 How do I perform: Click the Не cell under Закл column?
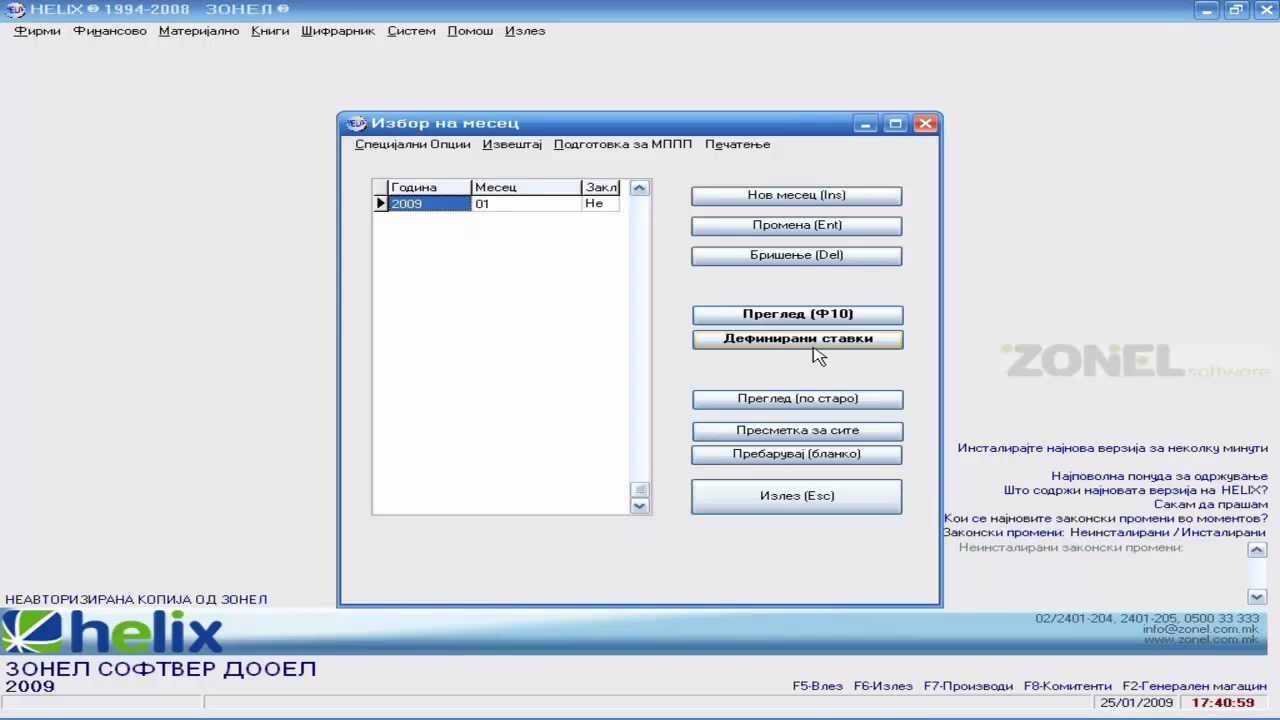[x=601, y=204]
